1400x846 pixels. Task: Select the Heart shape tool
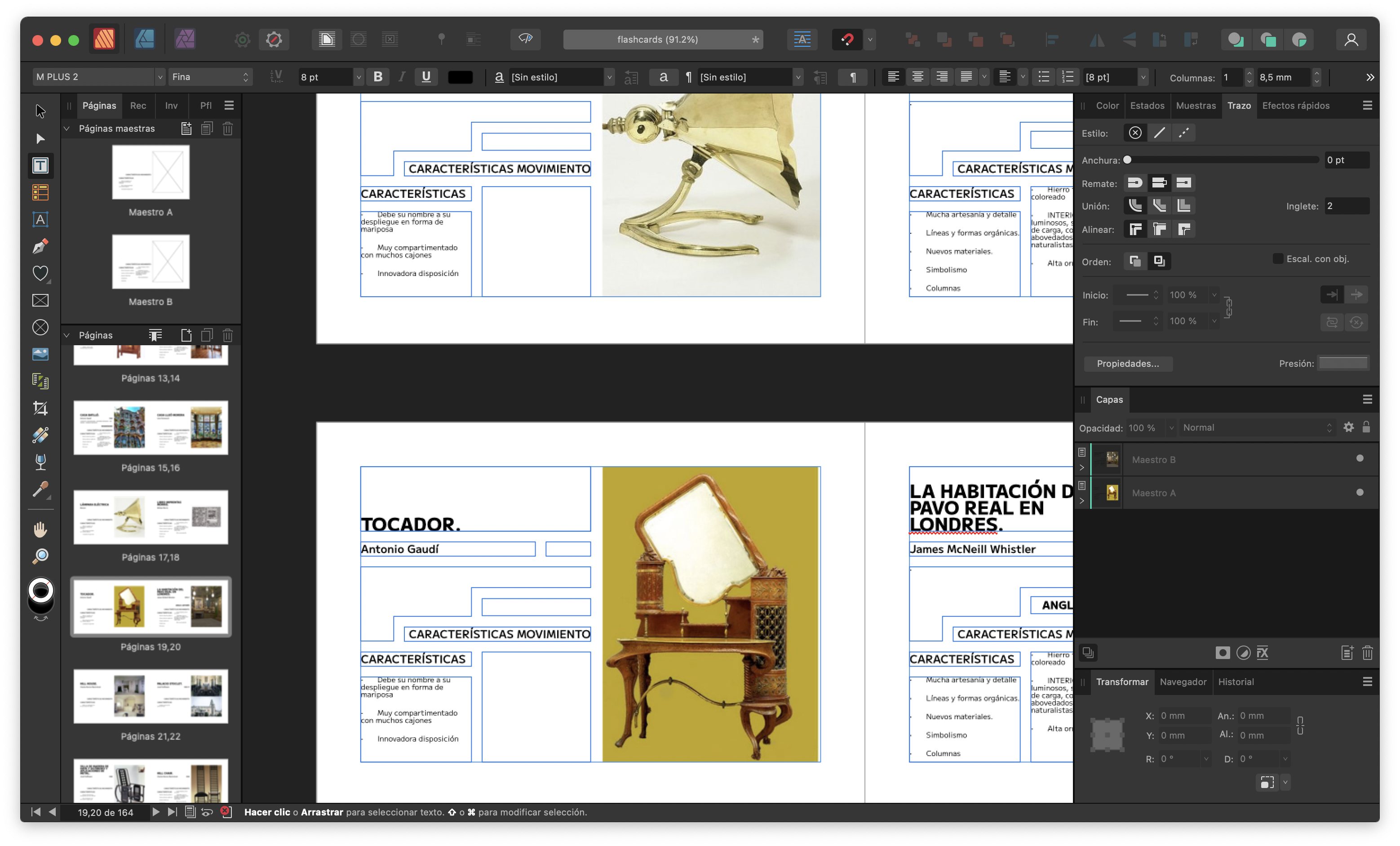pos(40,273)
